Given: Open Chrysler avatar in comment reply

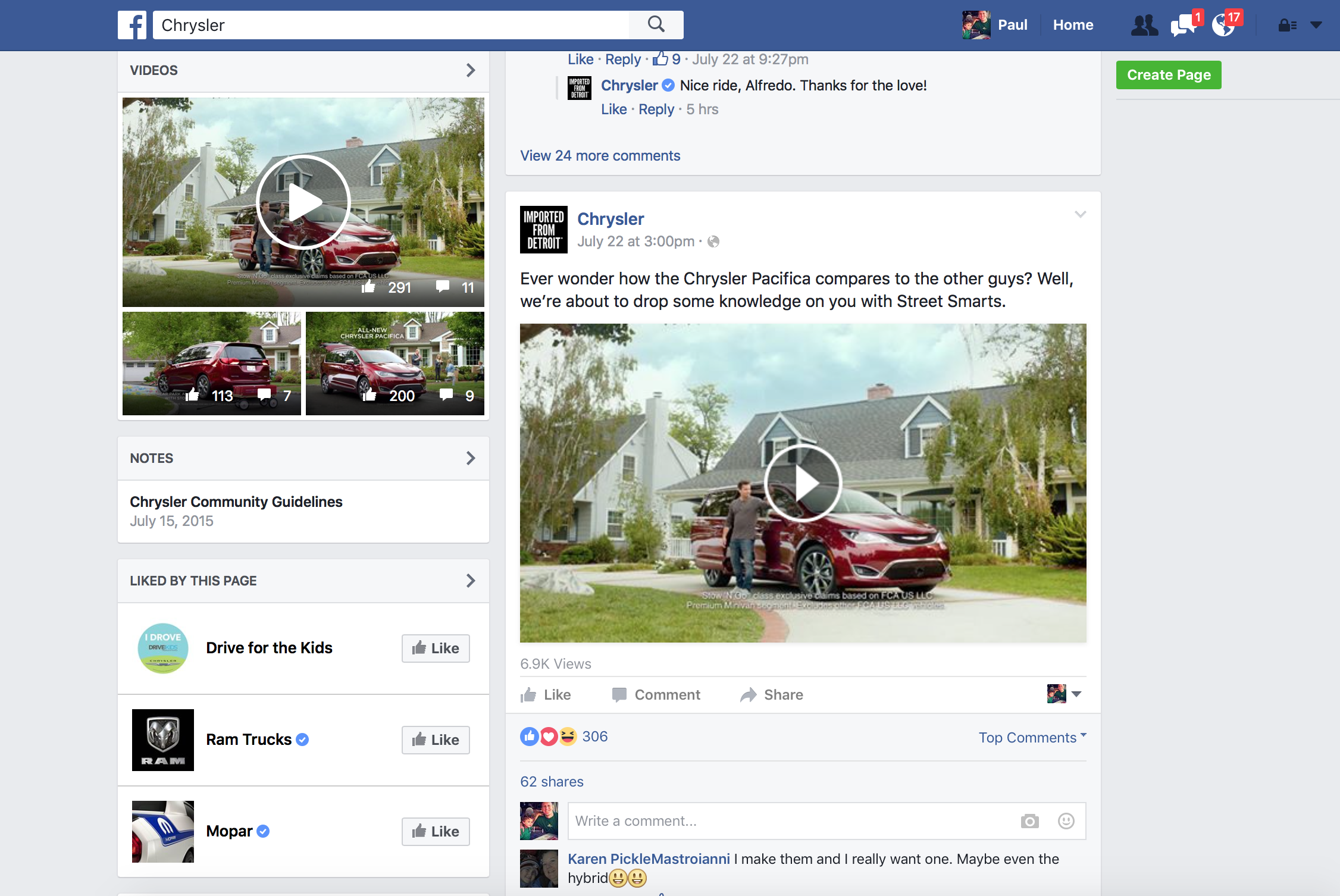Looking at the screenshot, I should [x=579, y=88].
